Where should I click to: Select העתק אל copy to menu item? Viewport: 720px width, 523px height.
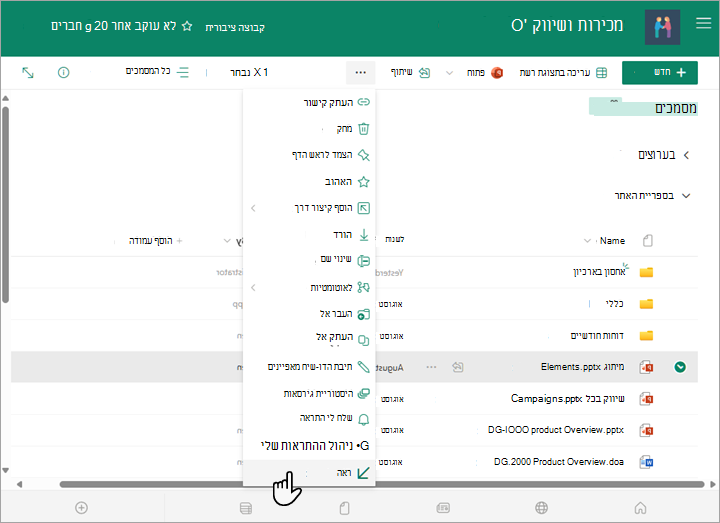pyautogui.click(x=309, y=338)
